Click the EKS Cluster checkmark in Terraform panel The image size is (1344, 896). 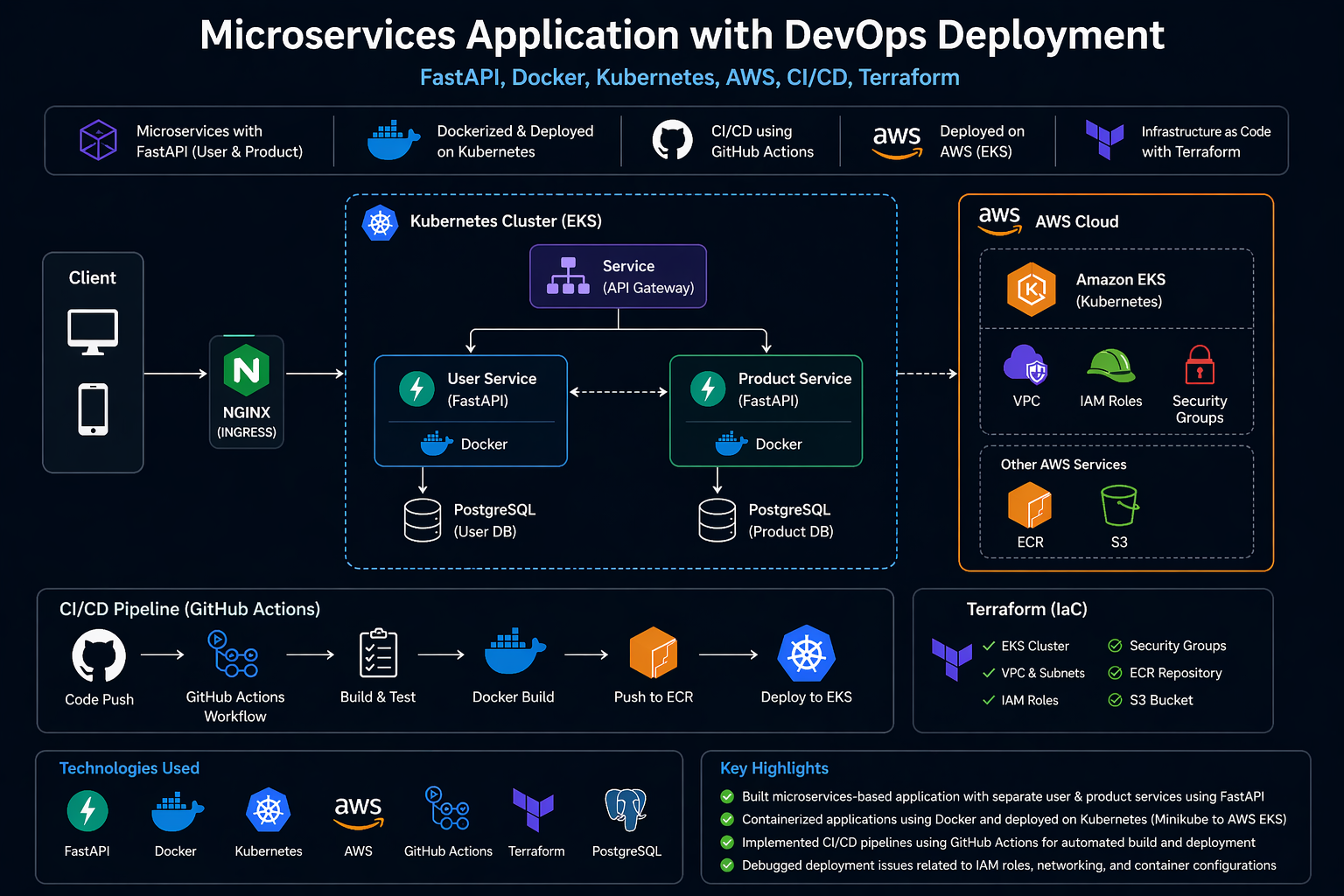tap(989, 646)
